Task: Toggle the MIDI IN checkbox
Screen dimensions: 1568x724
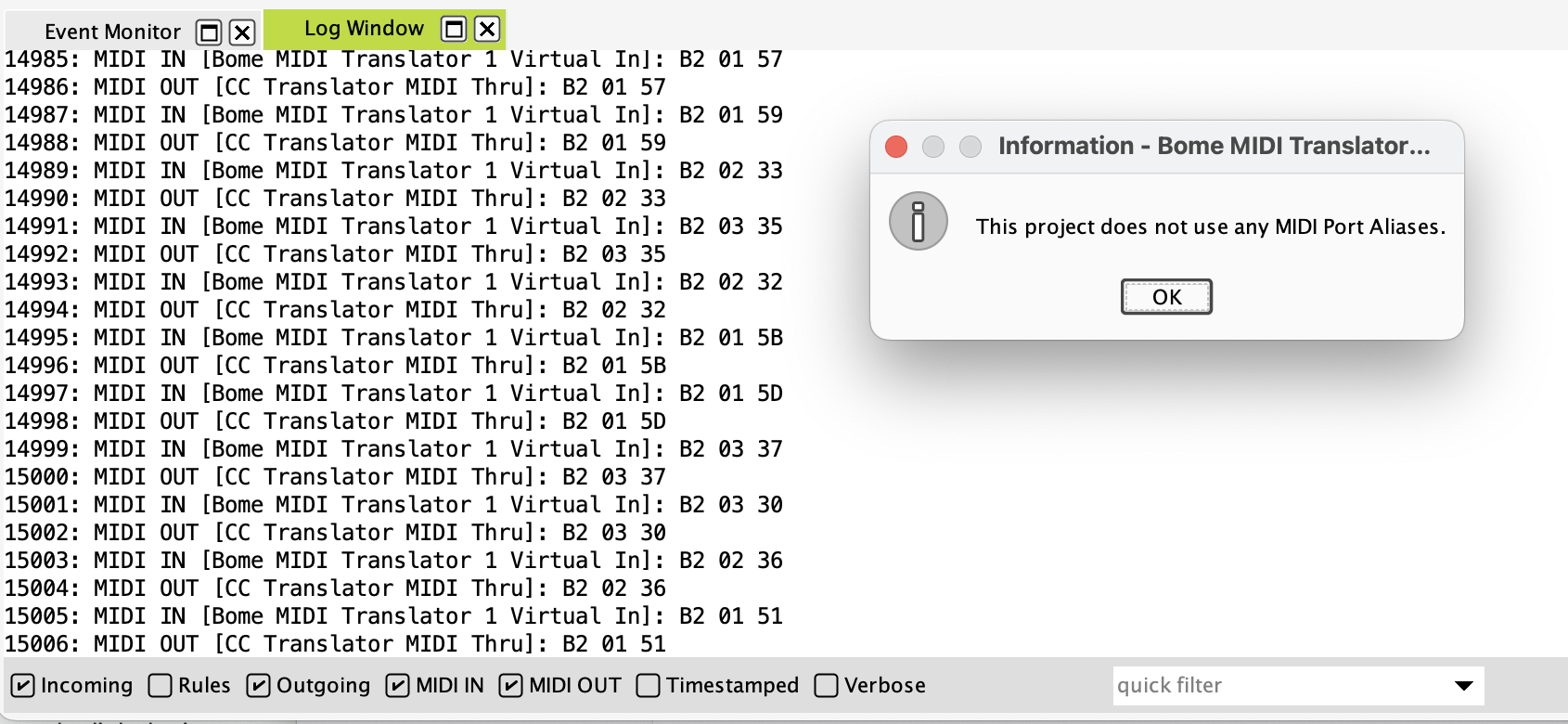Action: [397, 686]
